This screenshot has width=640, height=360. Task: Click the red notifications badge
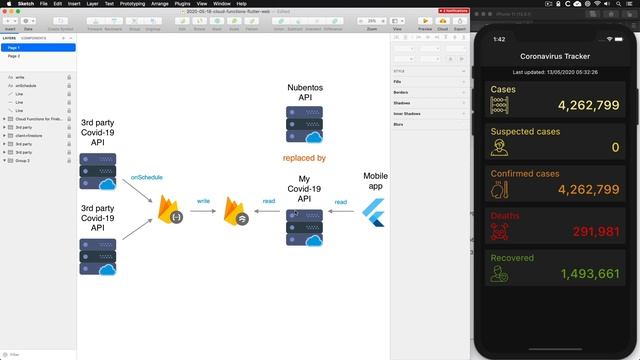click(x=453, y=11)
